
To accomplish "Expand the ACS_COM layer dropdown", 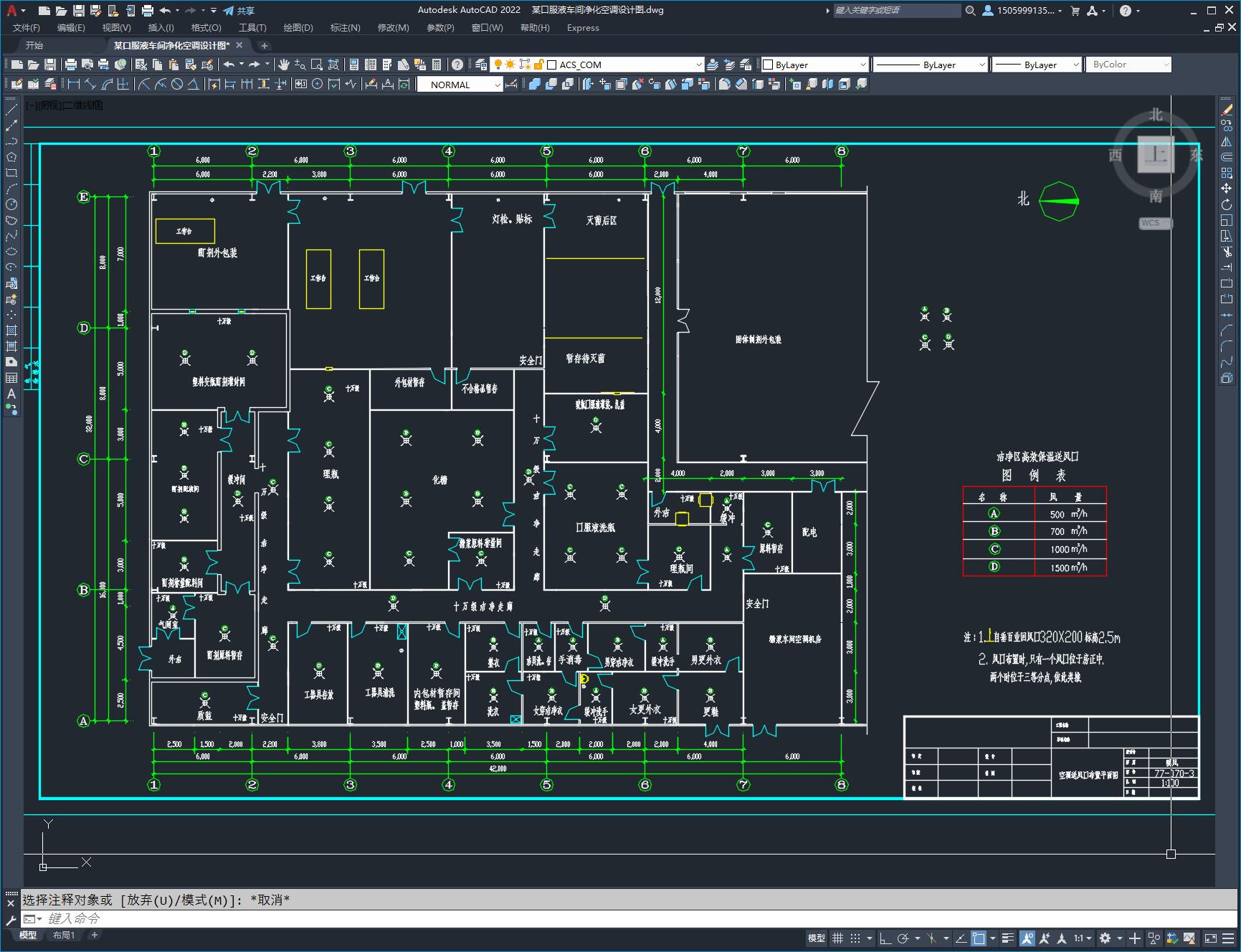I will click(x=698, y=65).
